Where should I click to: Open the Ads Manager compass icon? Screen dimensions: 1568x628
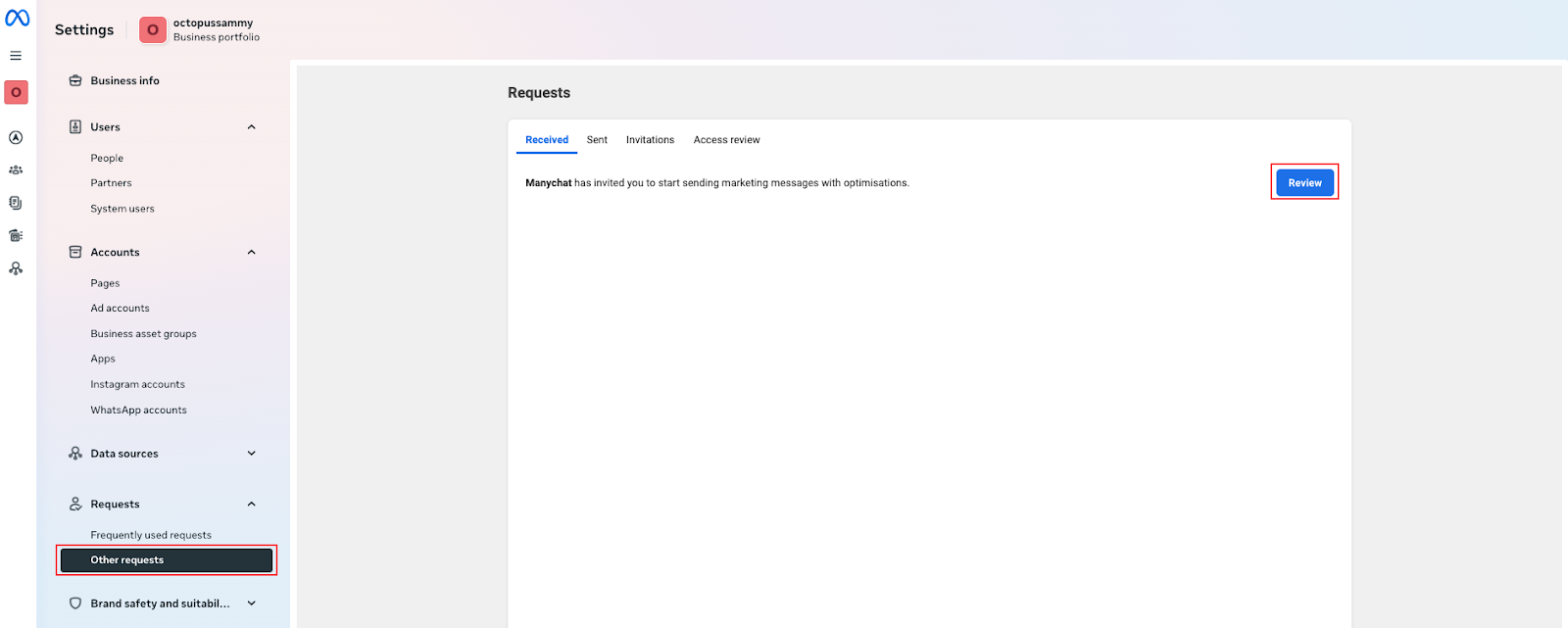pos(16,138)
